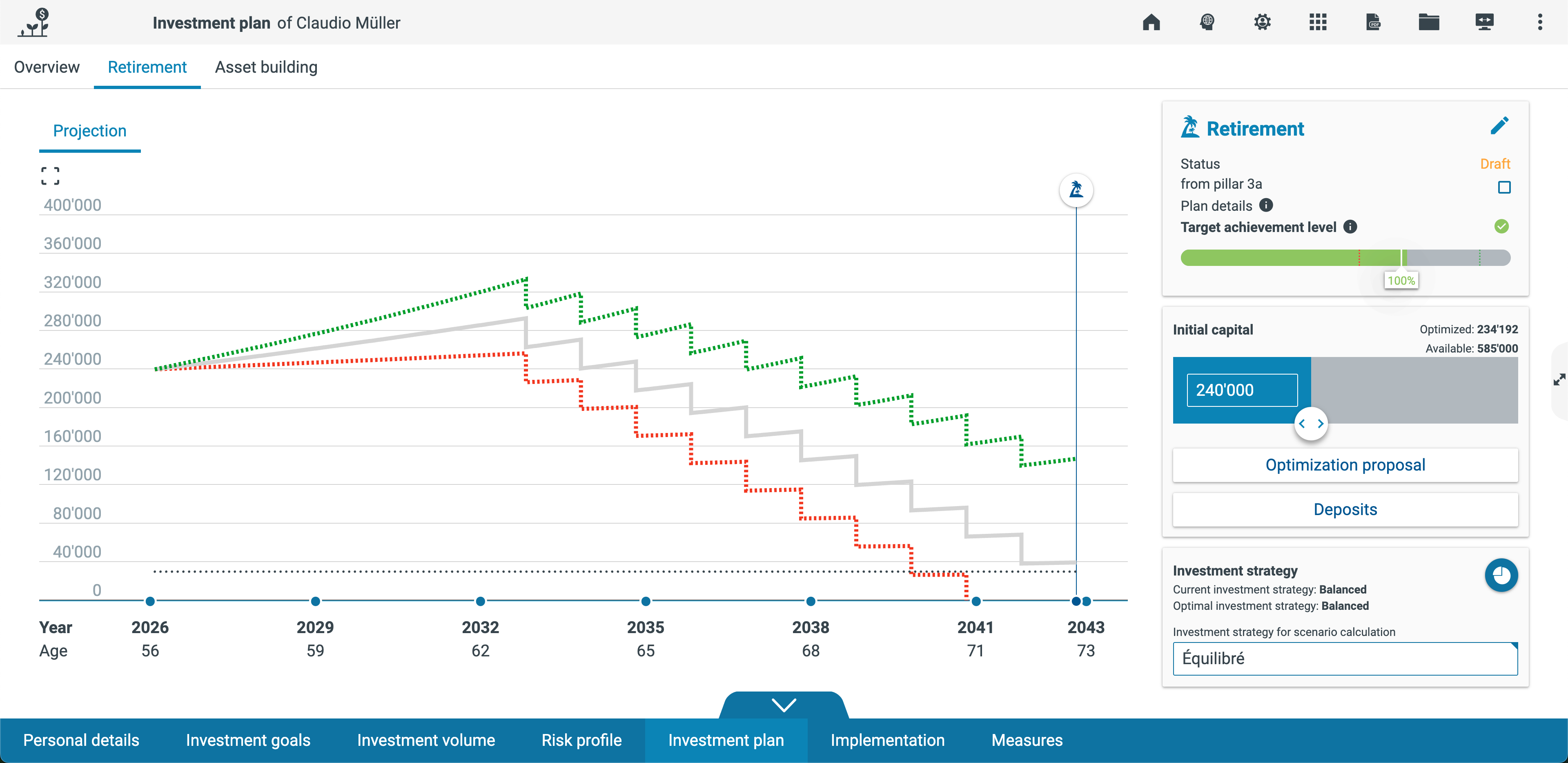Show Plan details info icon
The image size is (1568, 763).
point(1266,205)
